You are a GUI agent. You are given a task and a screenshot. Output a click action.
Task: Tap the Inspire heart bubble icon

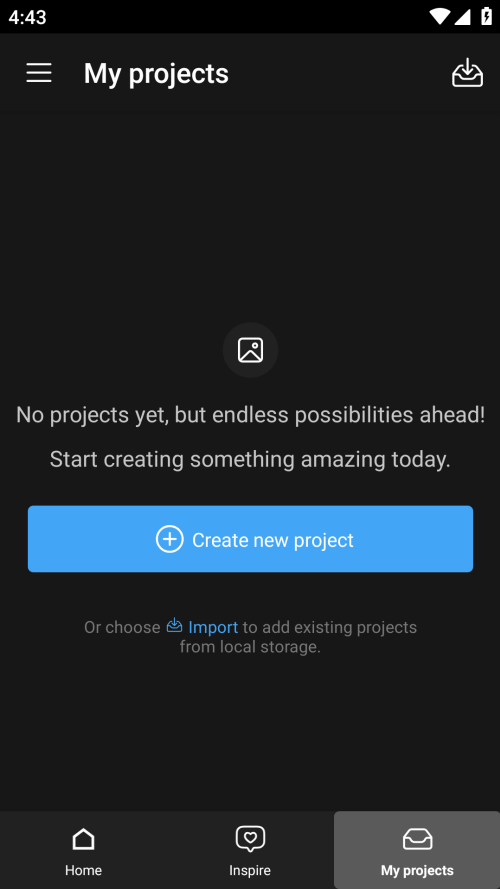[x=250, y=839]
